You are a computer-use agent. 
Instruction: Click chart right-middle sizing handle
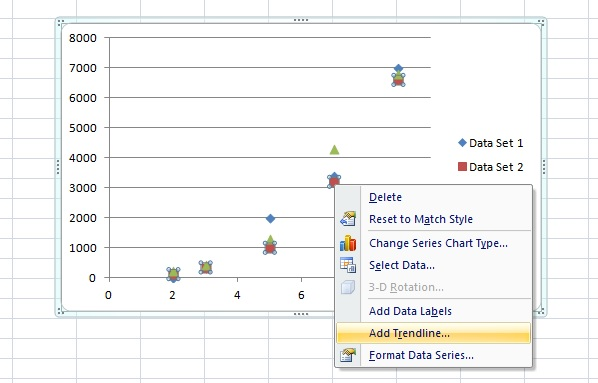point(544,167)
